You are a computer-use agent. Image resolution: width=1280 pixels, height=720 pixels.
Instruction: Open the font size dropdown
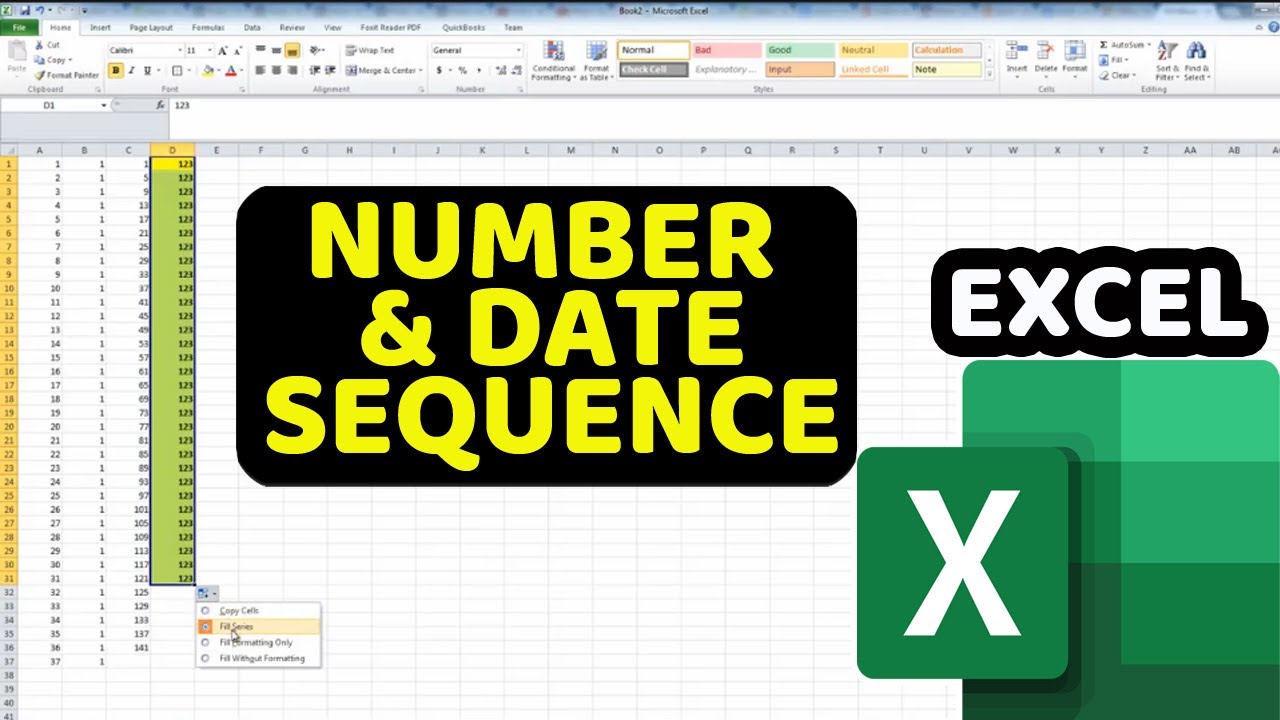(209, 50)
